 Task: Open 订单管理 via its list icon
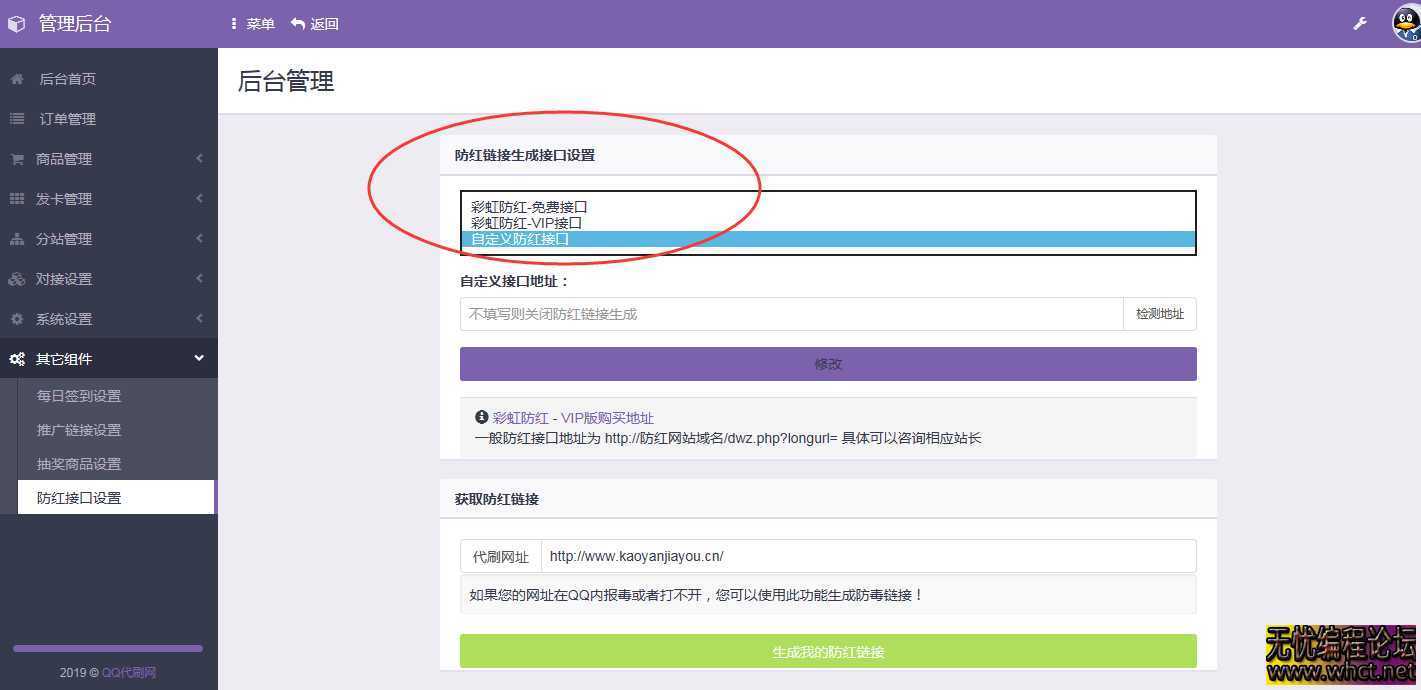(x=16, y=118)
